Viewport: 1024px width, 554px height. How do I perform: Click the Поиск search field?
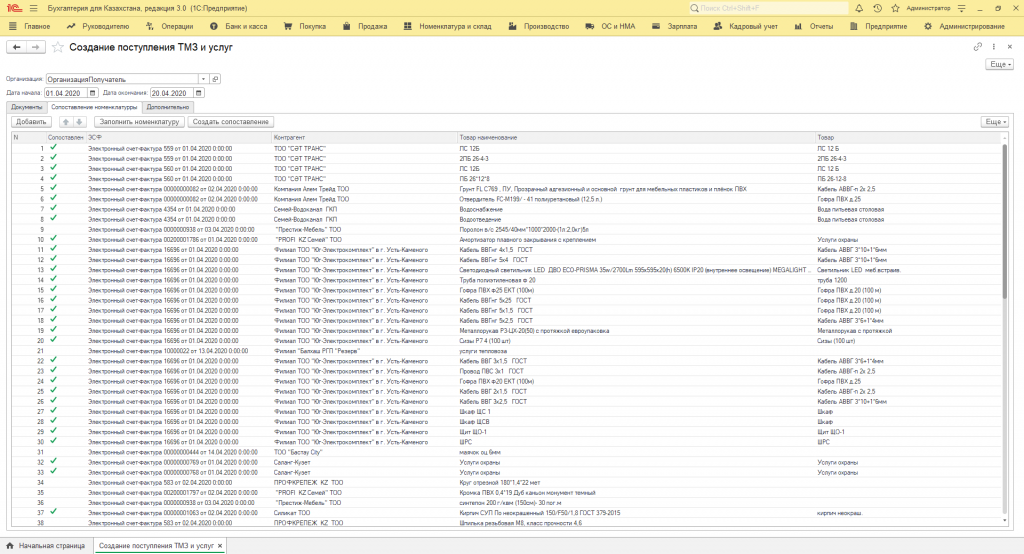[x=767, y=8]
